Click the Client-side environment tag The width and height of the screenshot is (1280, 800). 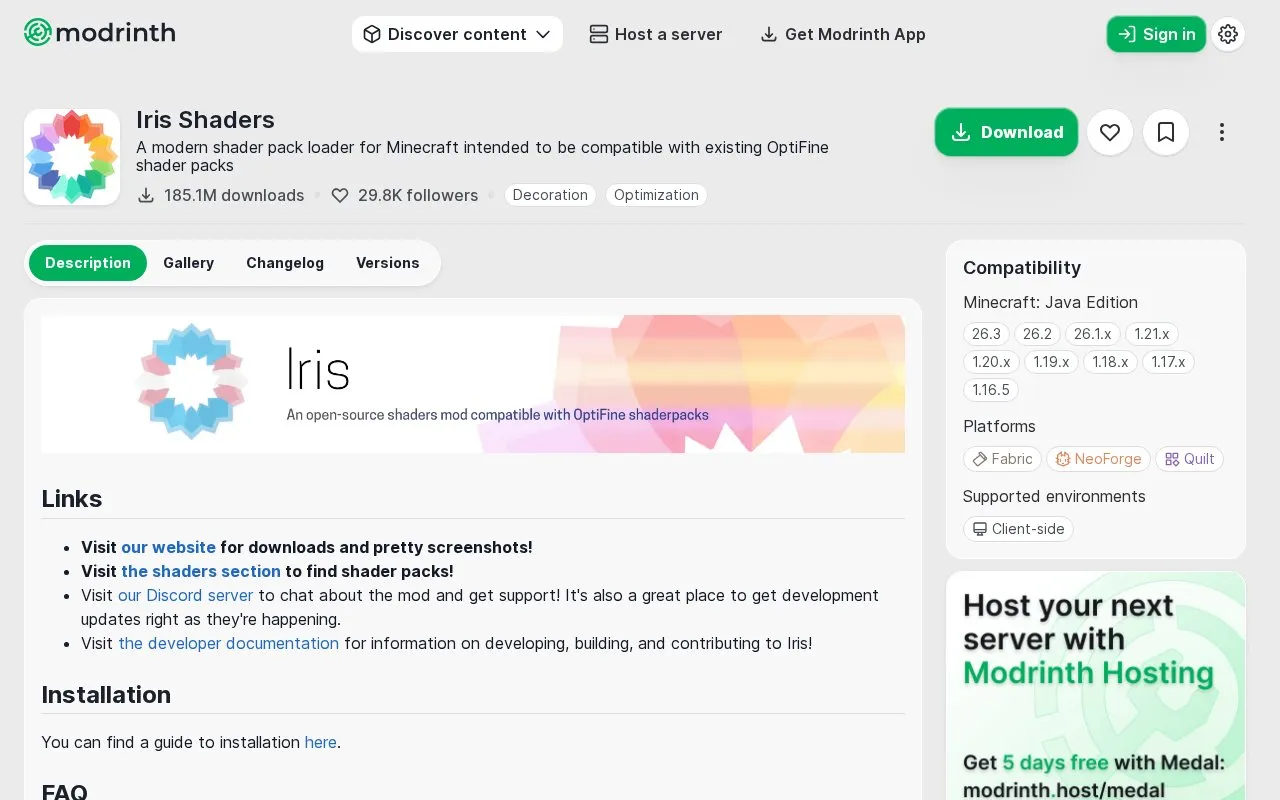(x=1018, y=529)
